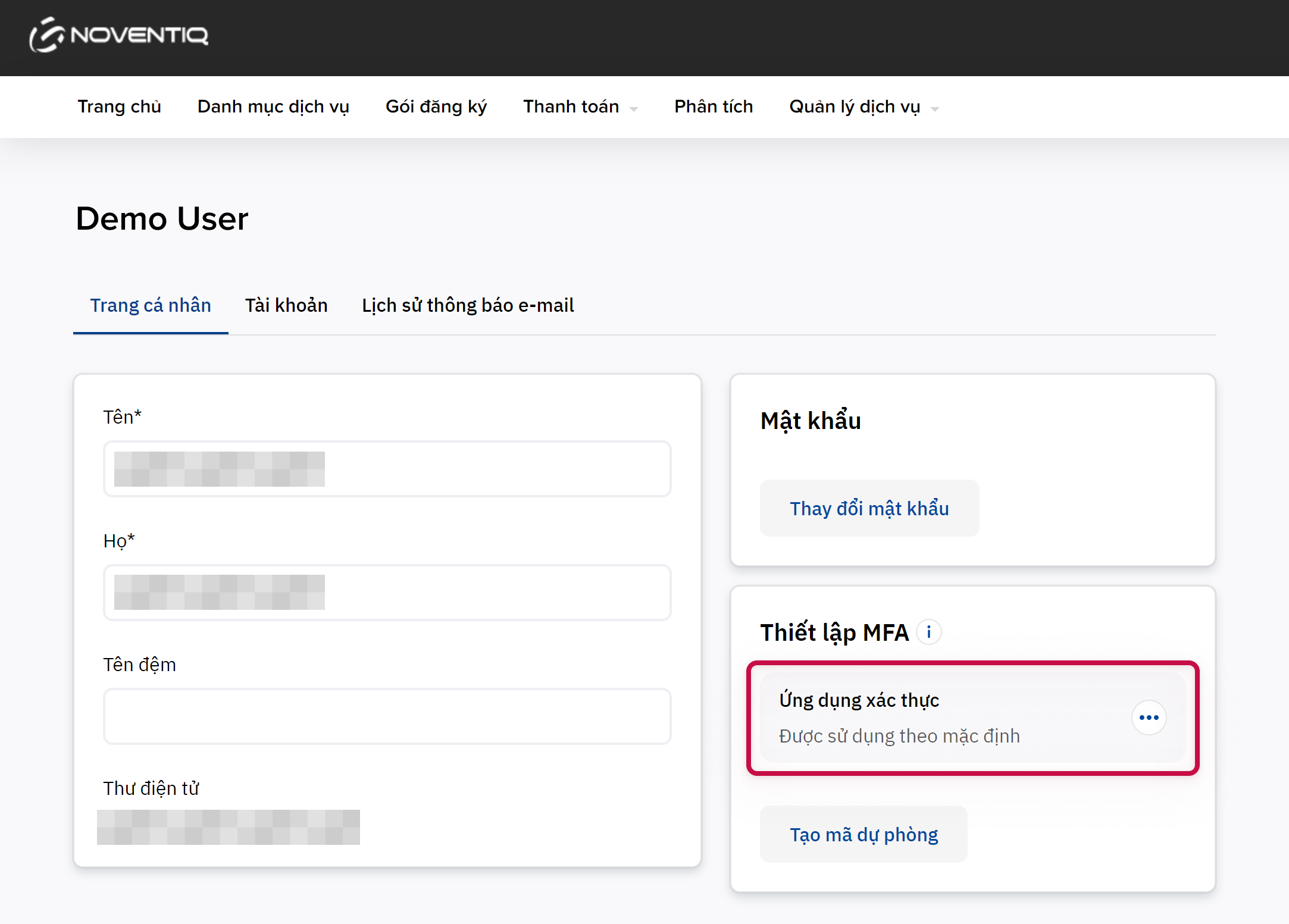The width and height of the screenshot is (1289, 924).
Task: Go to Danh mục dịch vụ
Action: [x=273, y=107]
